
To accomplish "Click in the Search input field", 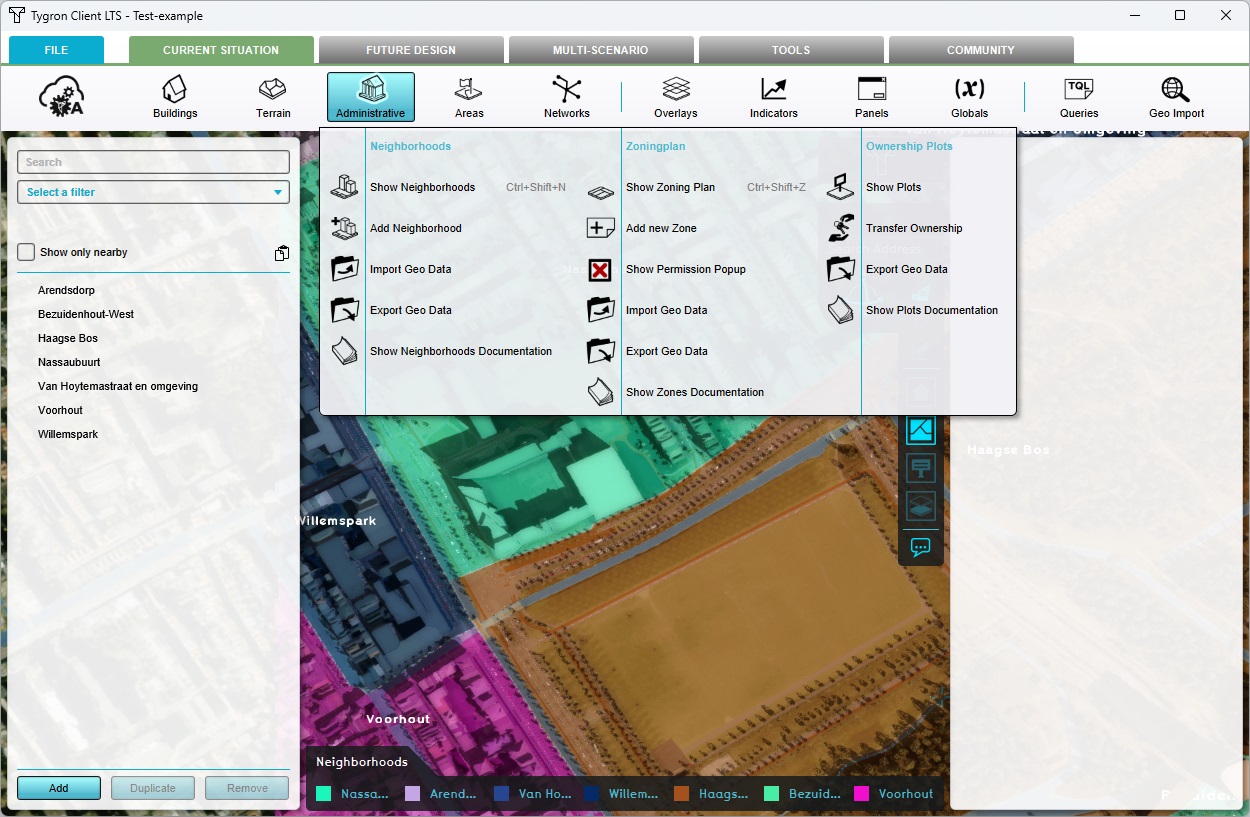I will (x=154, y=162).
